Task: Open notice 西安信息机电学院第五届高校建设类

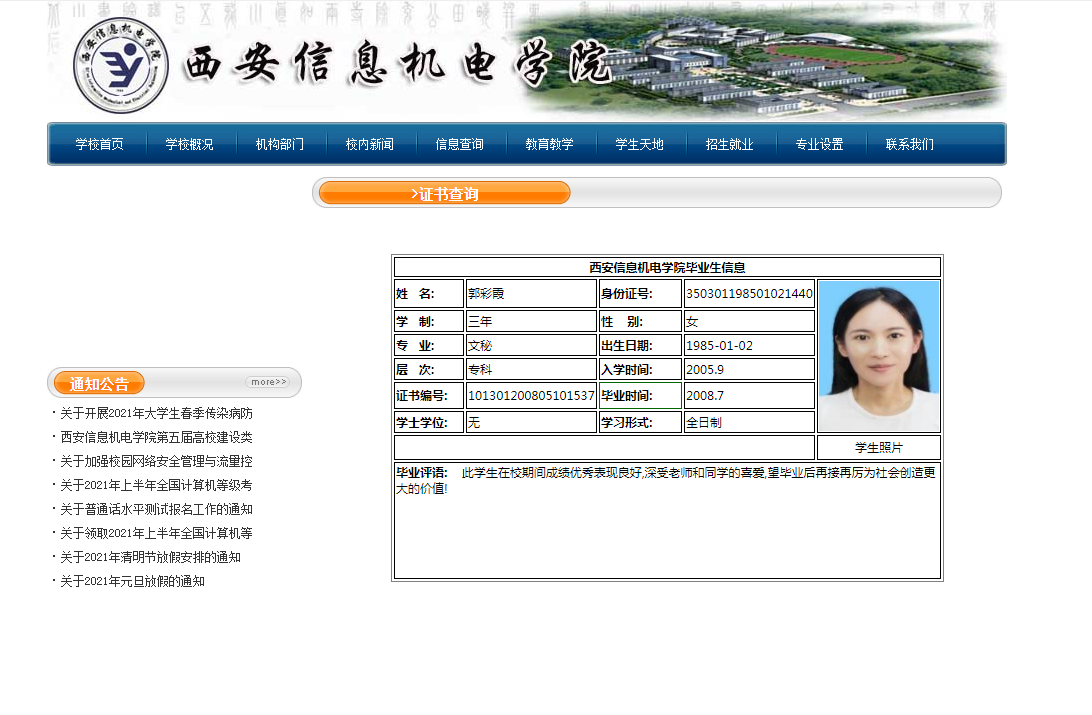Action: click(x=156, y=437)
